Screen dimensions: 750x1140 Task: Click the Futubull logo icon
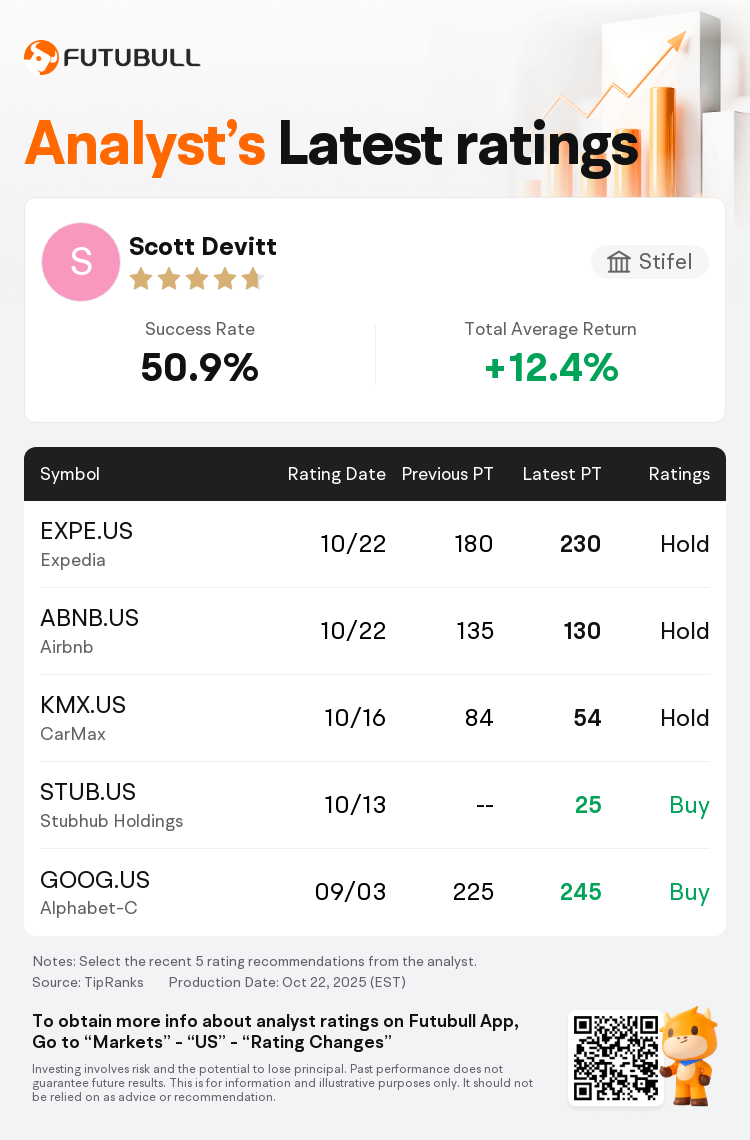tap(41, 57)
